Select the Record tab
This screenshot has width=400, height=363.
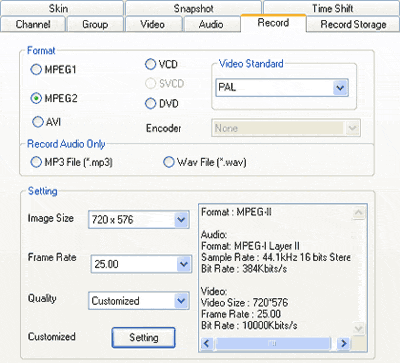coord(273,23)
